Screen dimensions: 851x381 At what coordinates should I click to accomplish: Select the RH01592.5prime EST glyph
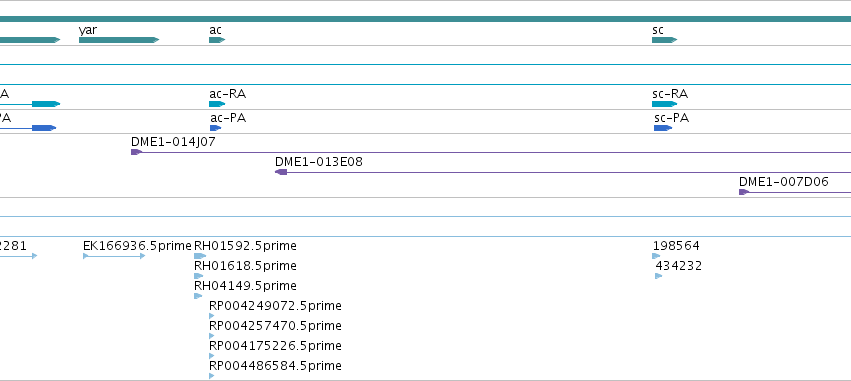[x=200, y=256]
